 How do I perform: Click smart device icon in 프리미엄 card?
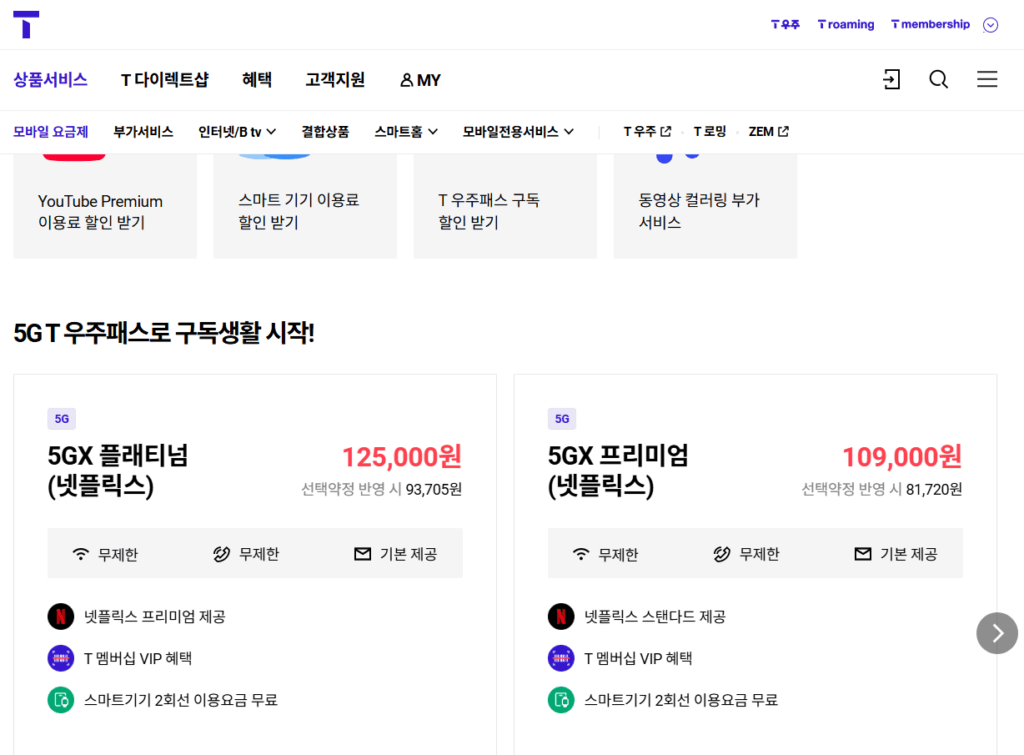point(561,700)
